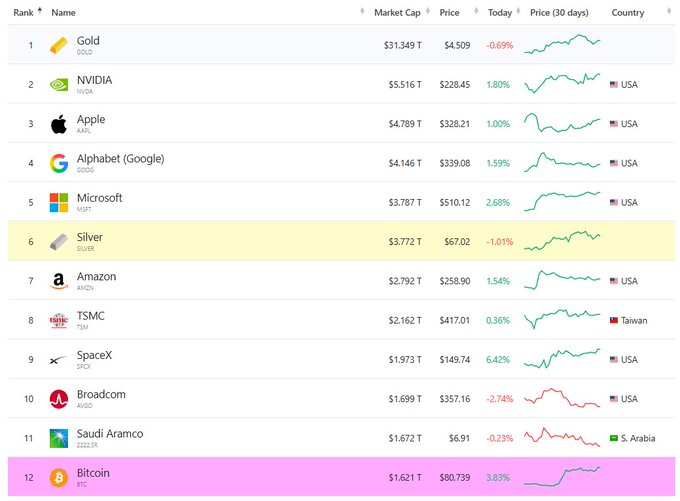Click the Bitcoin logo icon
Viewport: 680px width, 501px height.
point(59,478)
